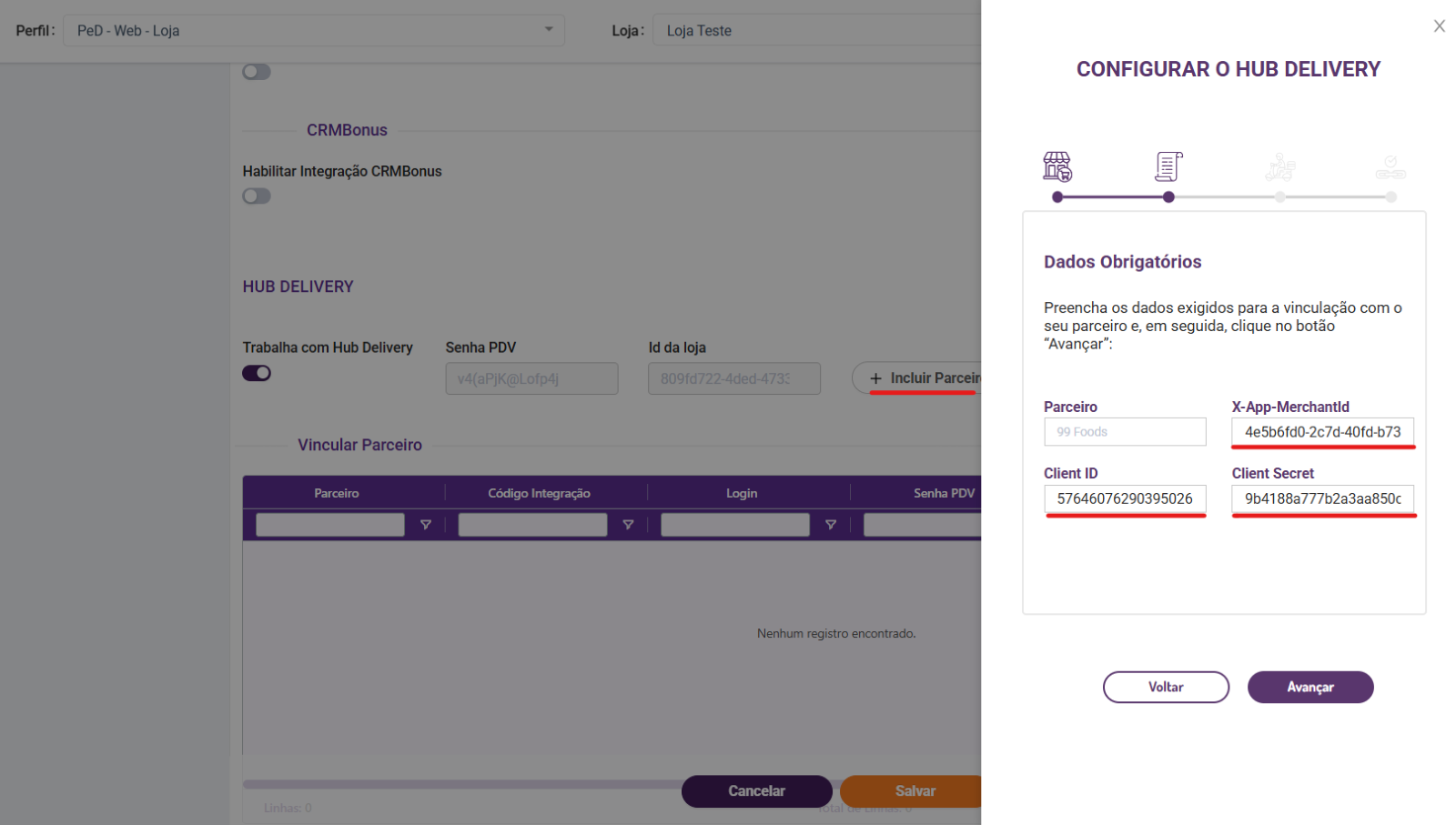Screen dimensions: 1456x825
Task: Click the plus icon on Incluir Parceiro
Action: pyautogui.click(x=875, y=378)
